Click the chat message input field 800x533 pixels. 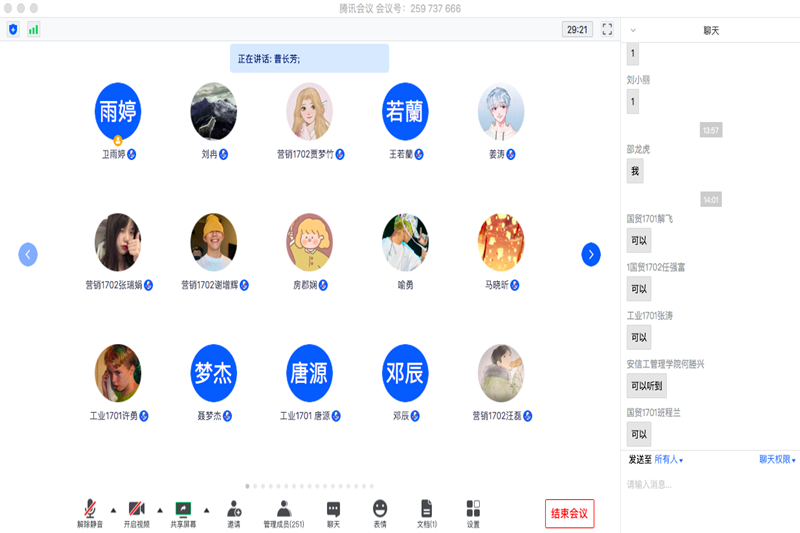point(710,485)
